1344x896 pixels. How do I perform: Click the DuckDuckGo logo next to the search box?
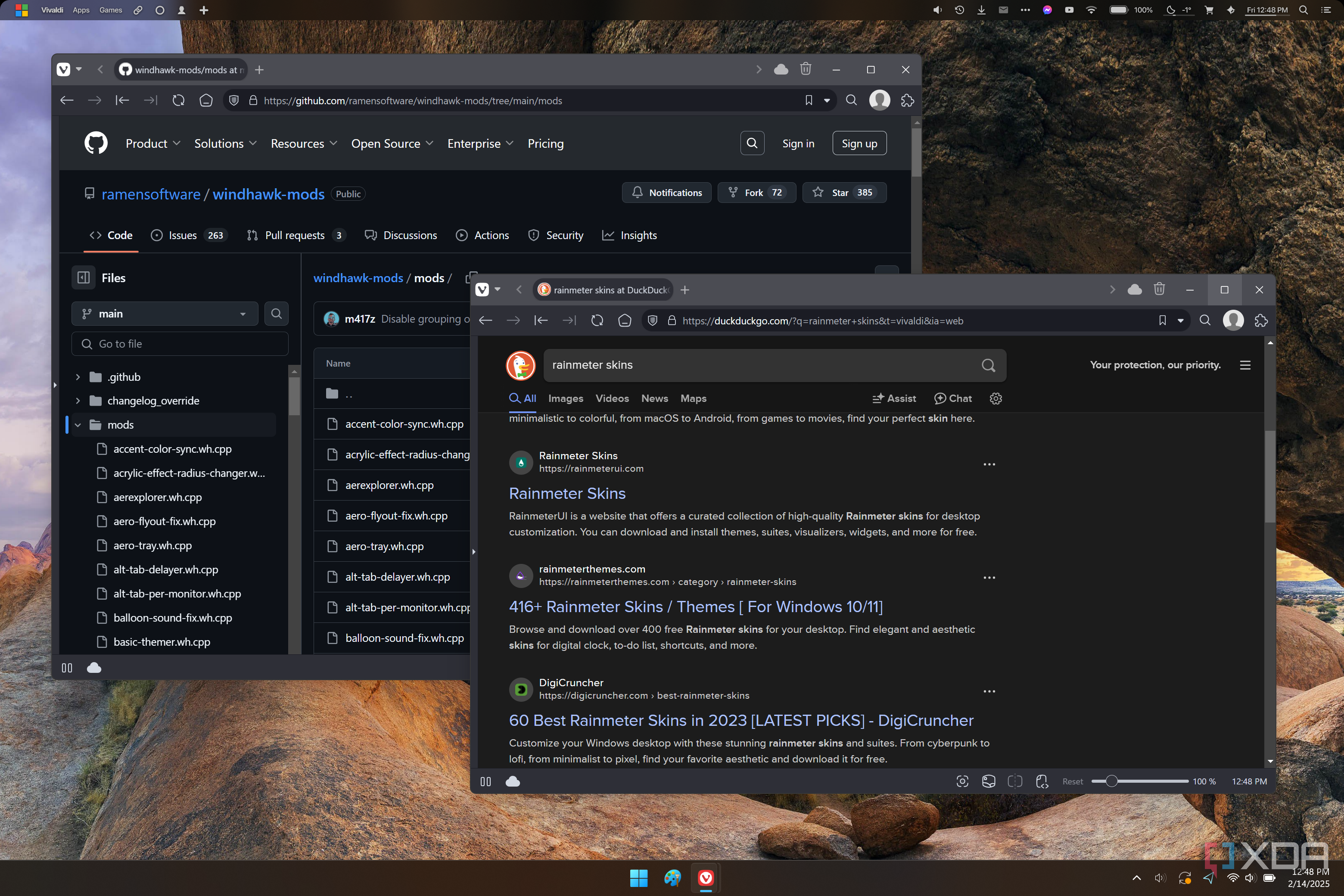click(x=520, y=365)
